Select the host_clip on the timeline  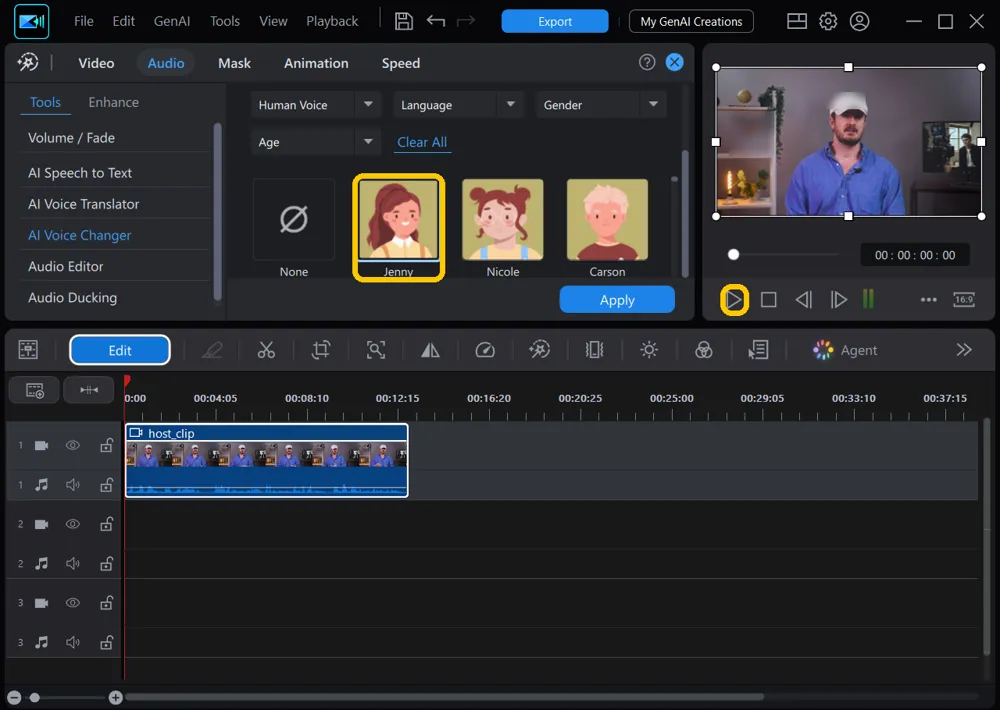267,460
